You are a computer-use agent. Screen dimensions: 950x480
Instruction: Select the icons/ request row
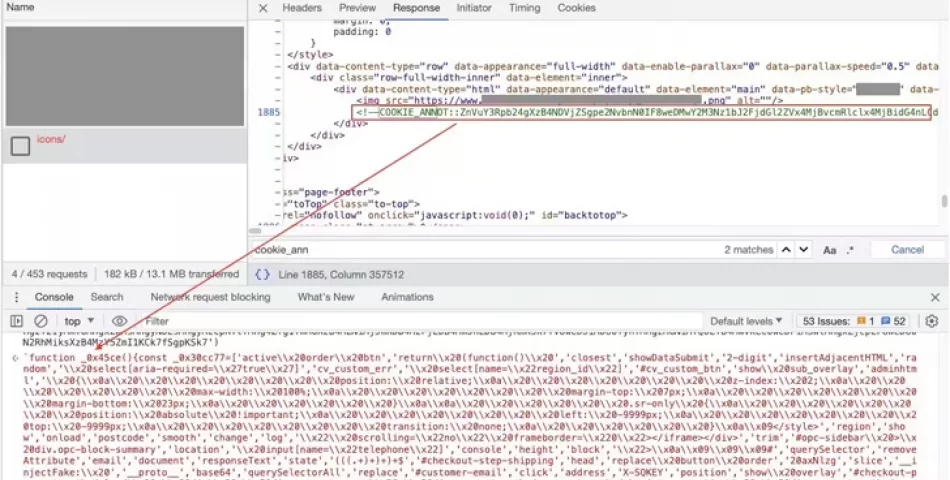click(x=124, y=145)
